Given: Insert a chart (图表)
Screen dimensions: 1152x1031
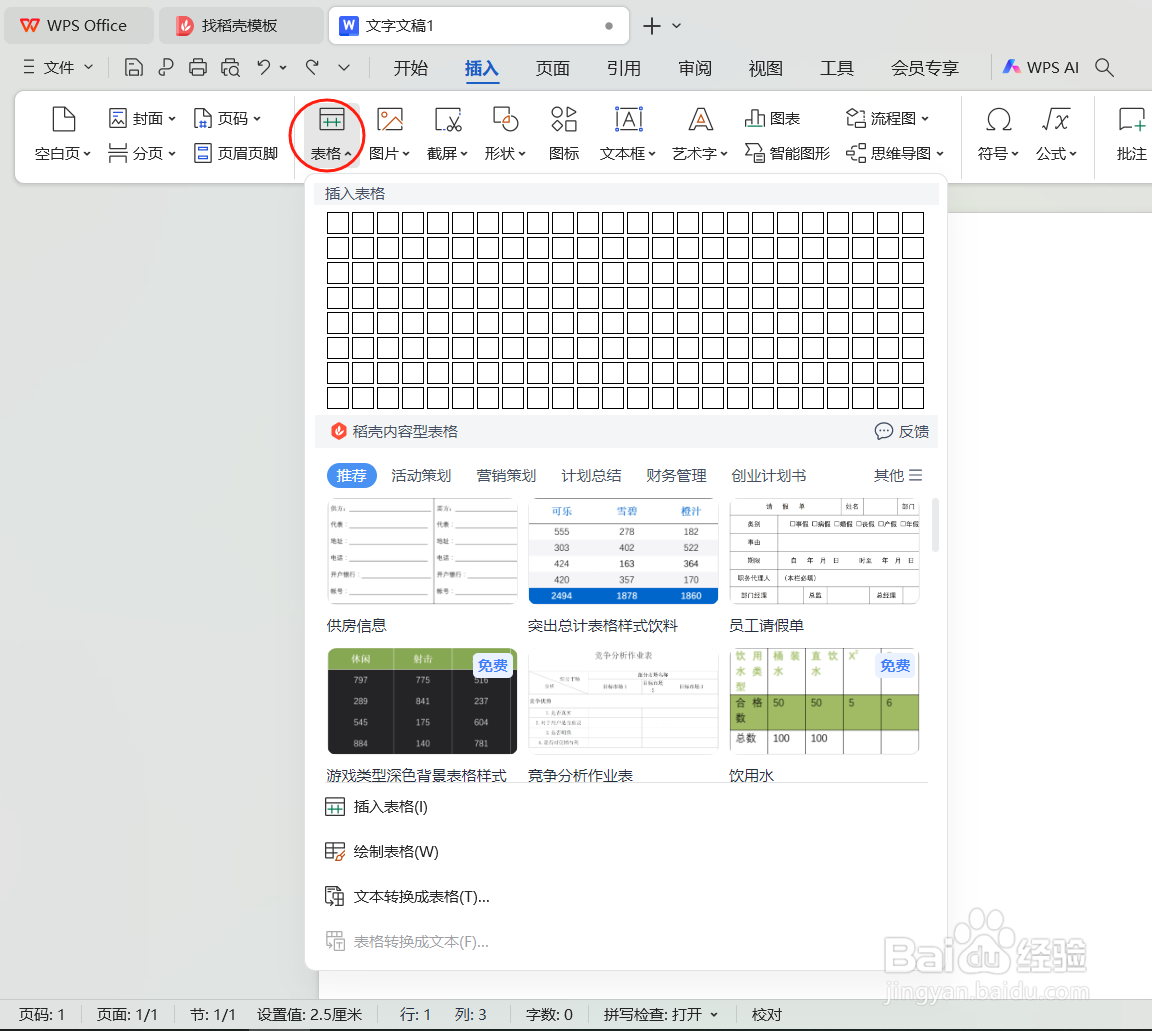Looking at the screenshot, I should (x=772, y=118).
